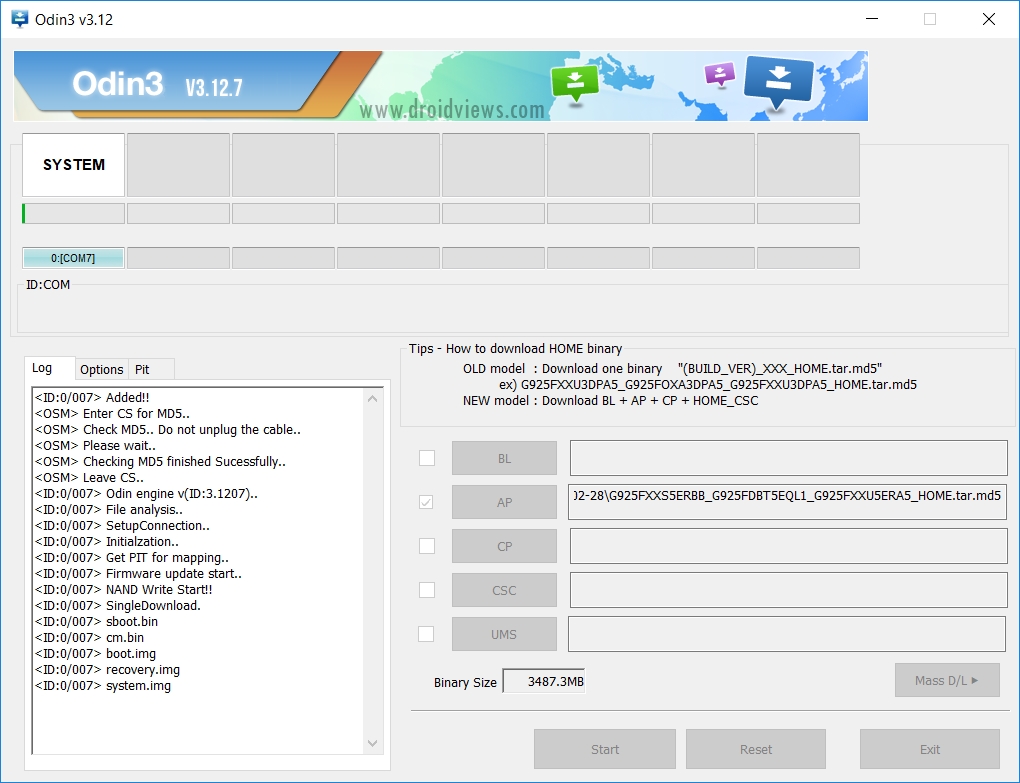Screen dimensions: 1020x783
Task: Click the AP file path field
Action: [x=787, y=501]
